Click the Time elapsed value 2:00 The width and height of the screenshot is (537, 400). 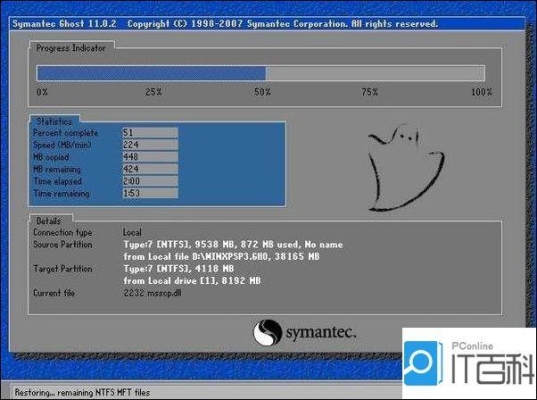[150, 181]
